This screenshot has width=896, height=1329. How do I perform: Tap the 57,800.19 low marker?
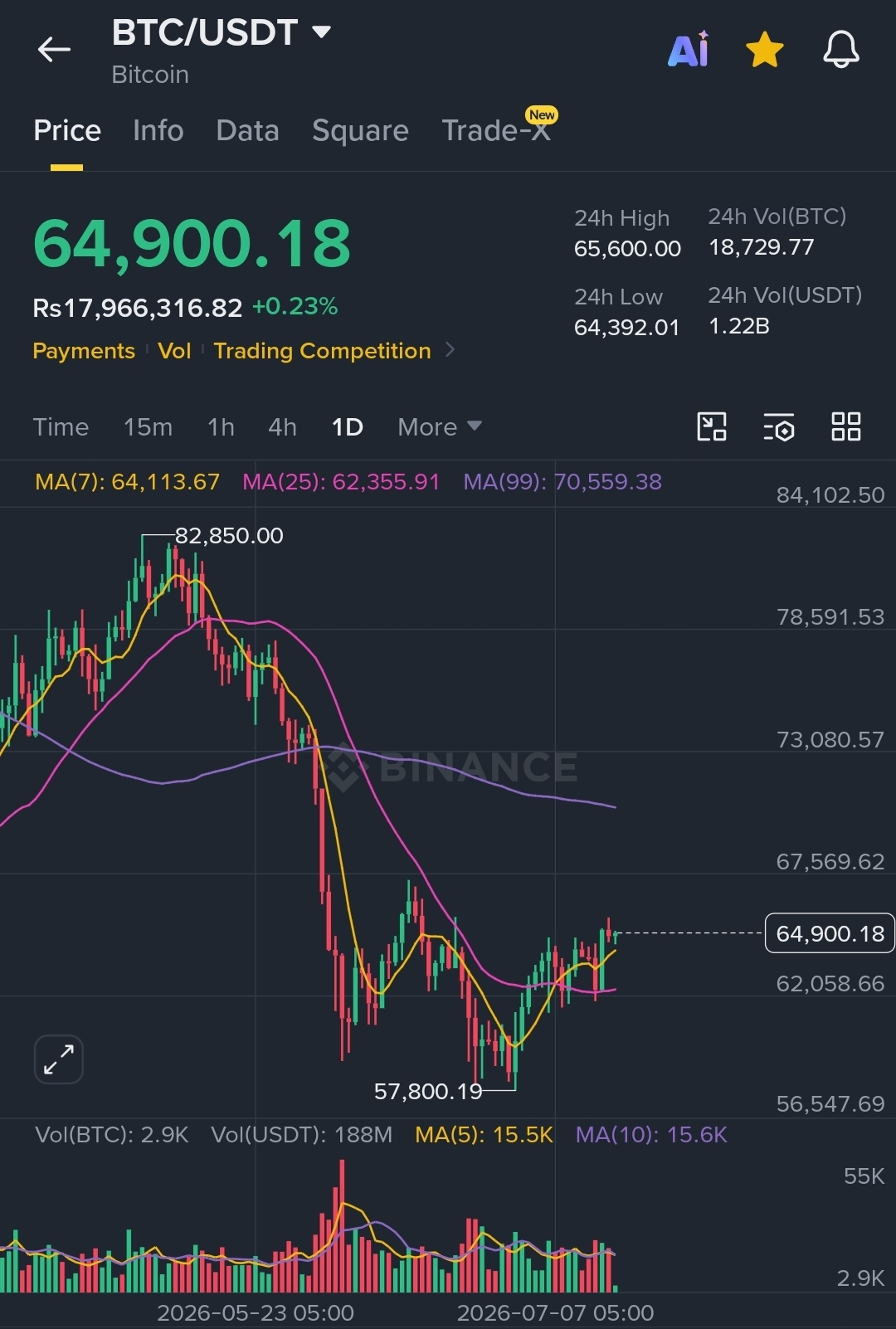click(x=428, y=1091)
